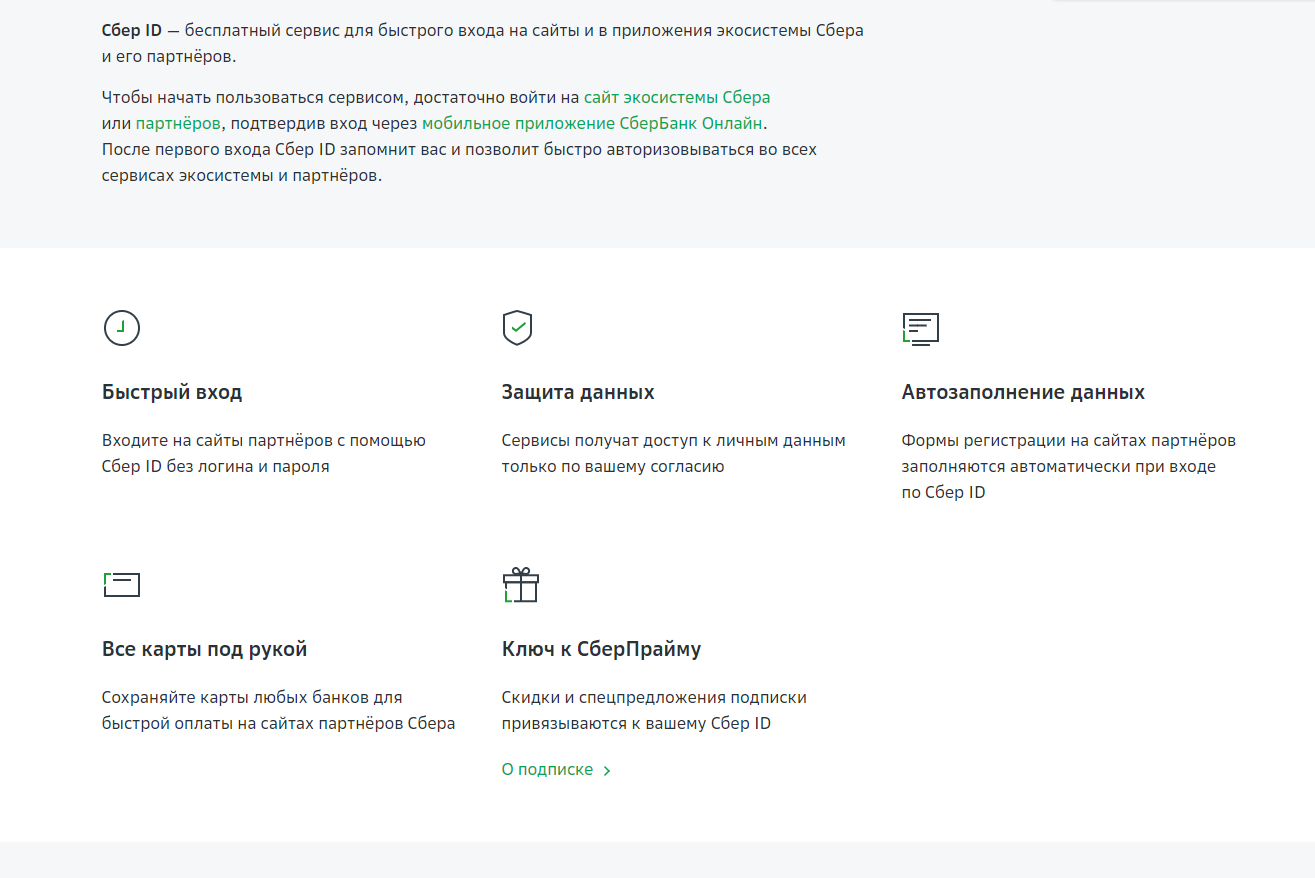Open the сайт экосистемы Сбера link
The image size is (1315, 878).
tap(677, 98)
